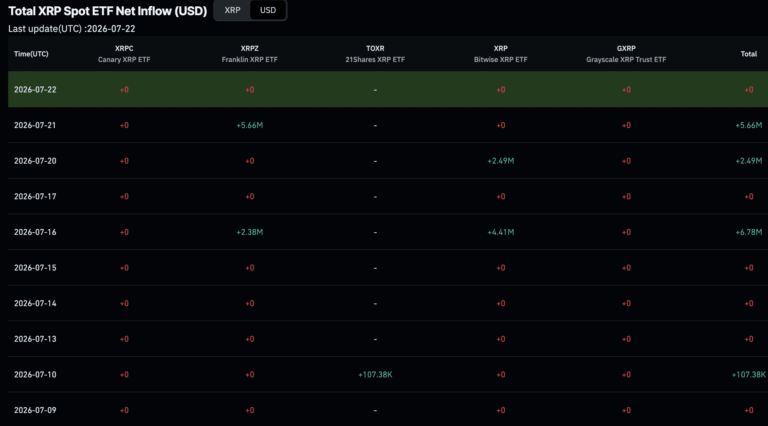The height and width of the screenshot is (426, 768).
Task: Switch the unit toggle to XRP
Action: click(232, 10)
